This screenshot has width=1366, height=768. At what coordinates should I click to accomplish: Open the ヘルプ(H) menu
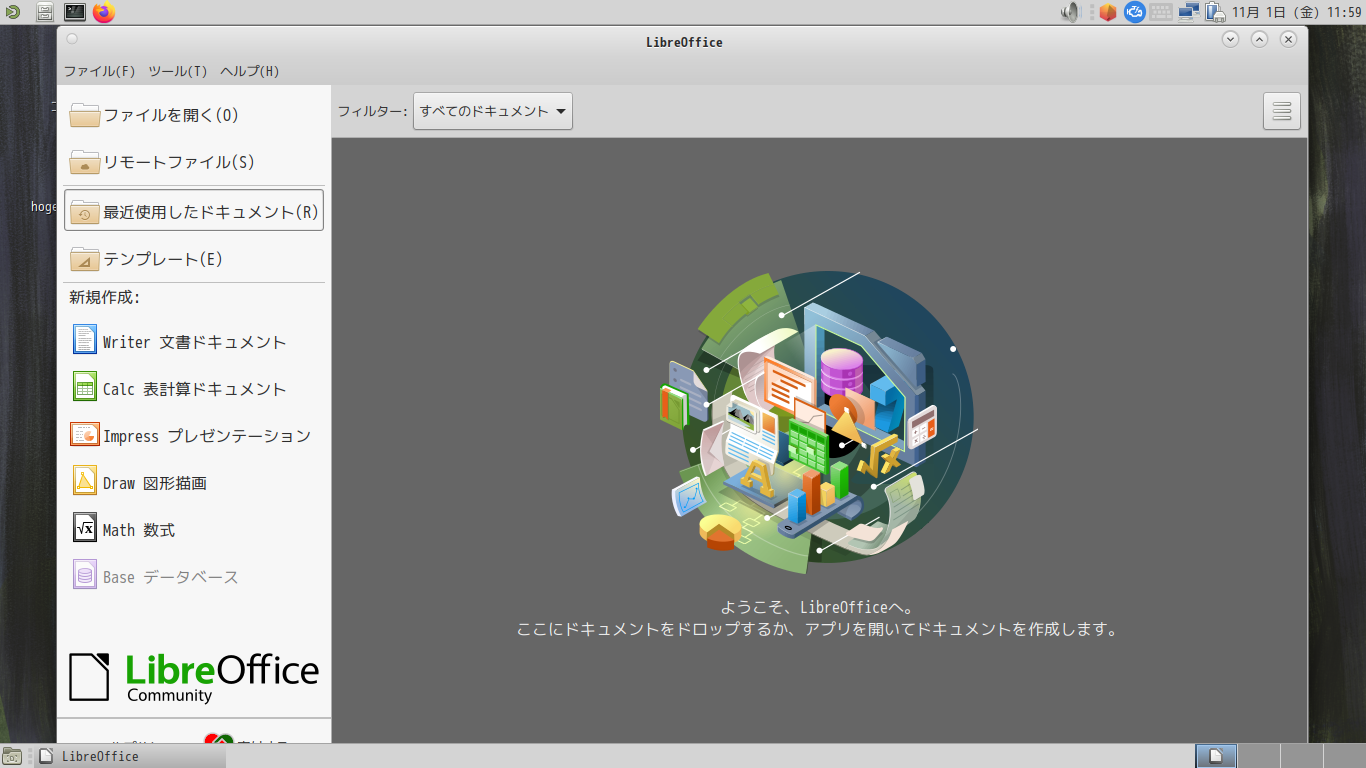coord(250,71)
